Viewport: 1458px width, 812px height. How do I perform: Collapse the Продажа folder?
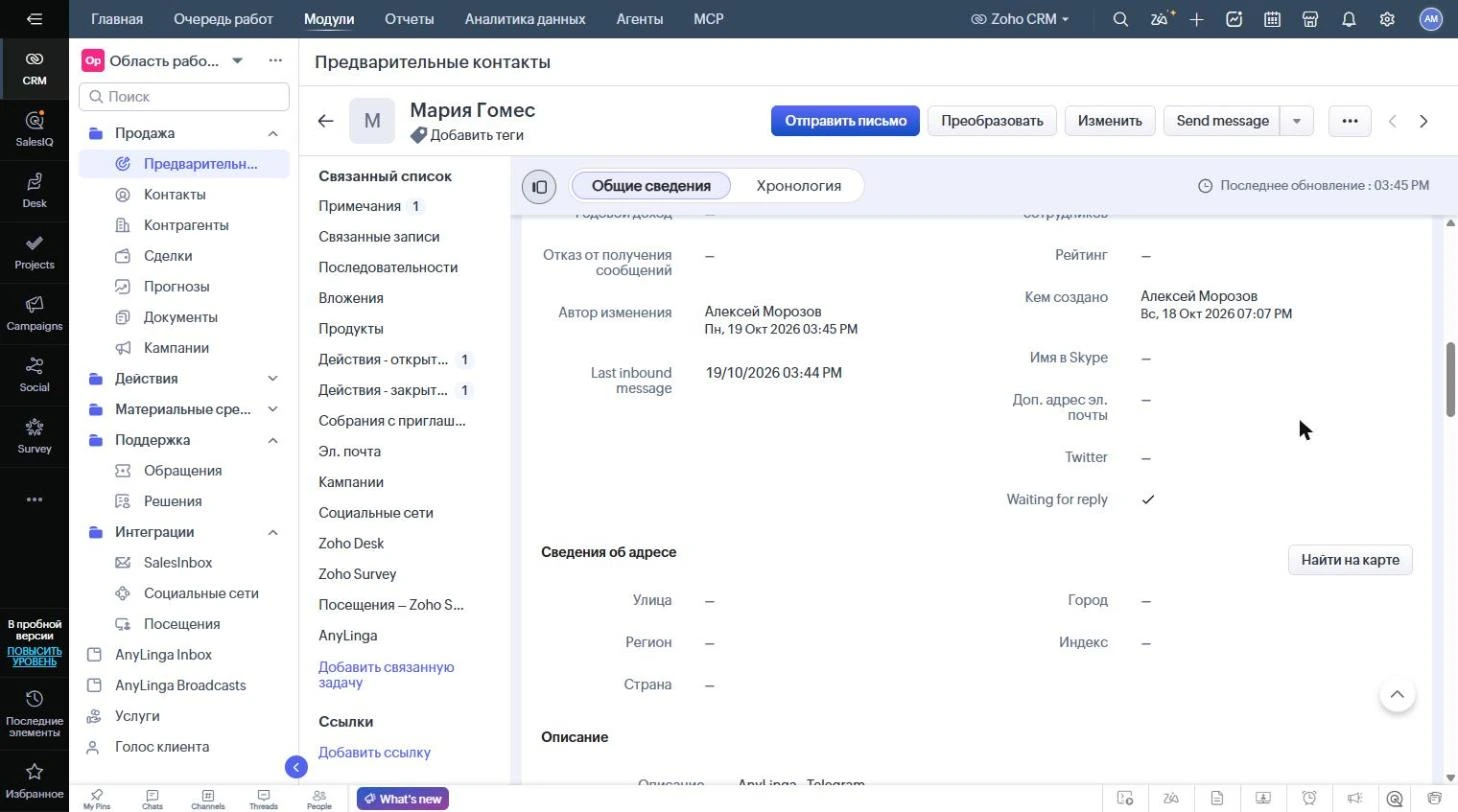[272, 133]
